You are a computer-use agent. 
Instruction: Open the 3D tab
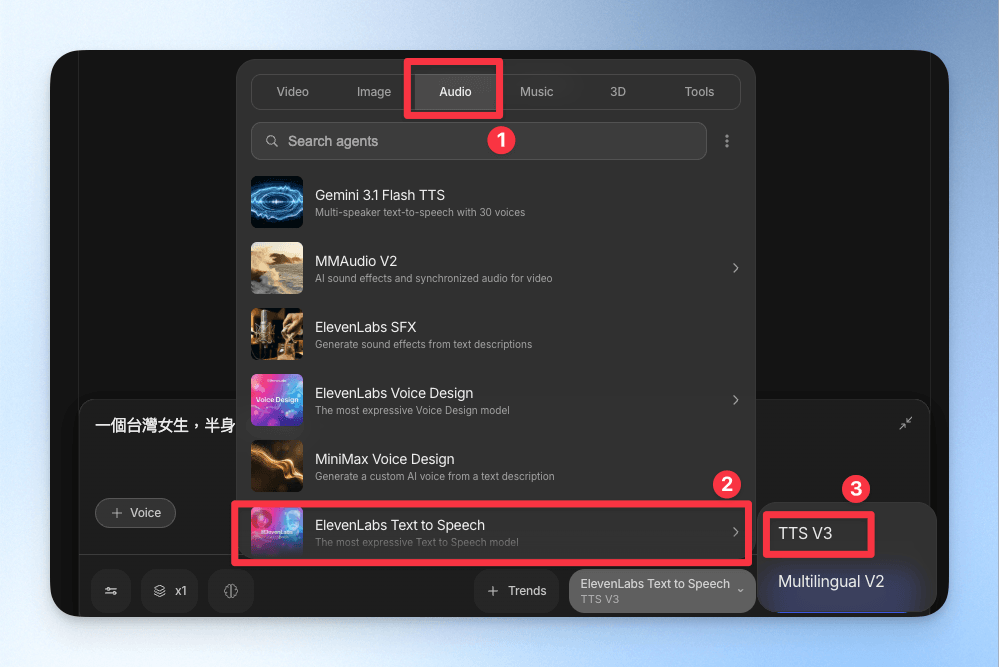tap(617, 92)
